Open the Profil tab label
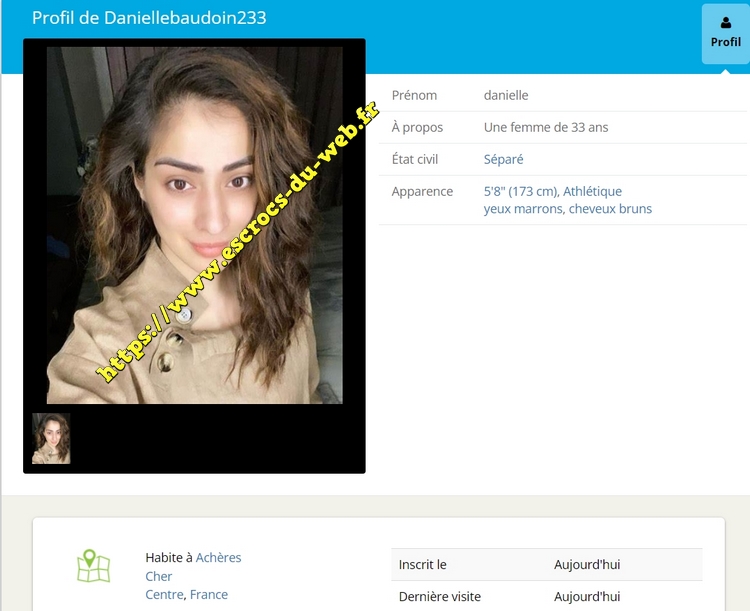The image size is (750, 611). click(x=725, y=42)
